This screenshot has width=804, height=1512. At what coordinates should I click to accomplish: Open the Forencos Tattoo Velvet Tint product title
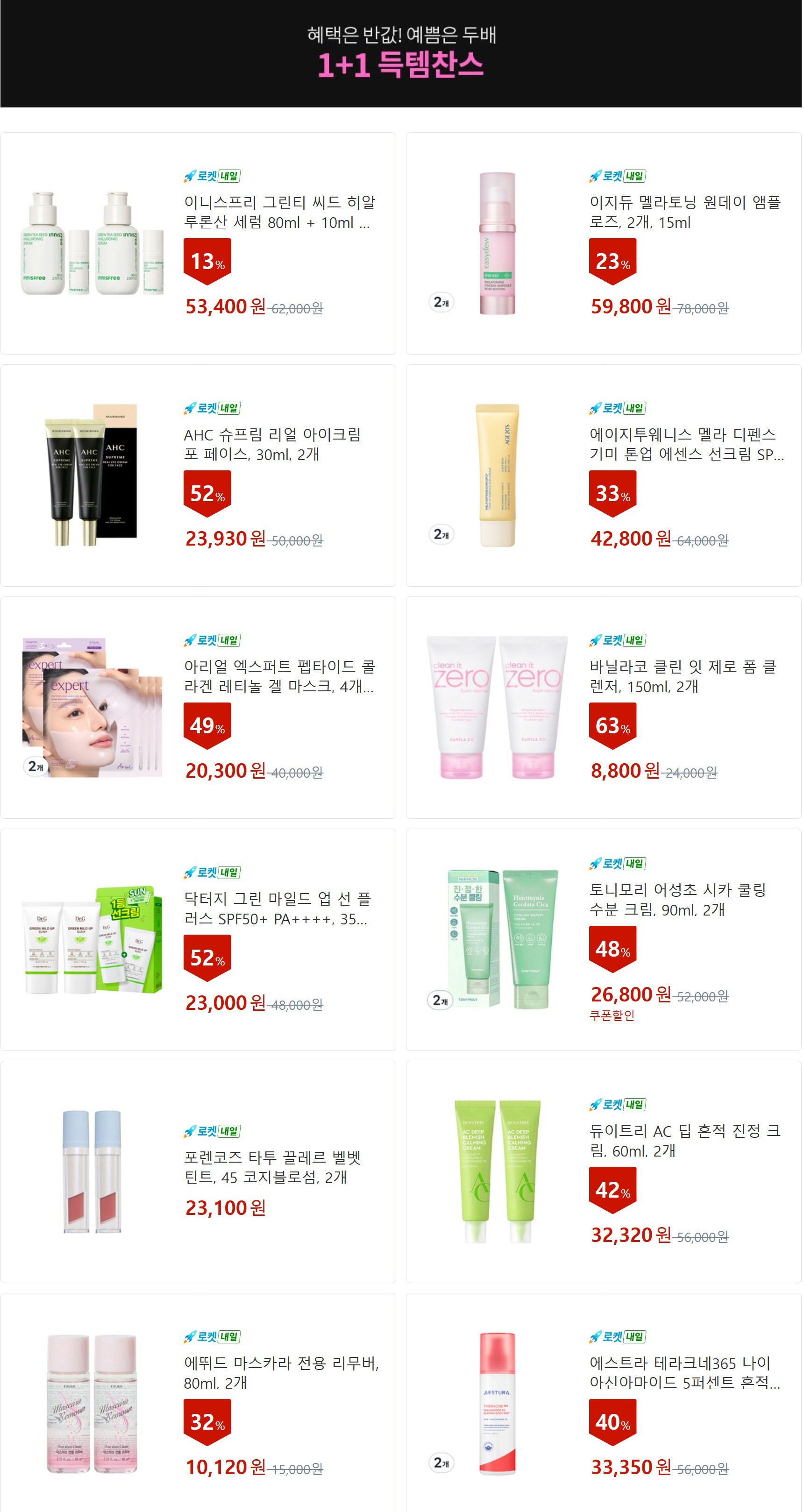point(272,1167)
